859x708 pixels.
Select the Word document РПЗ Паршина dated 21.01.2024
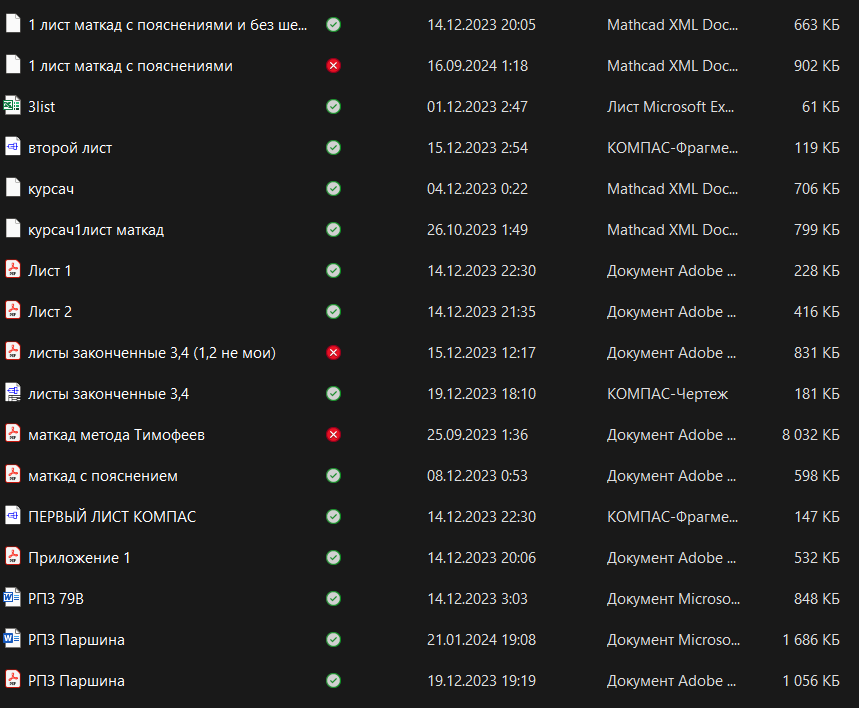point(77,639)
